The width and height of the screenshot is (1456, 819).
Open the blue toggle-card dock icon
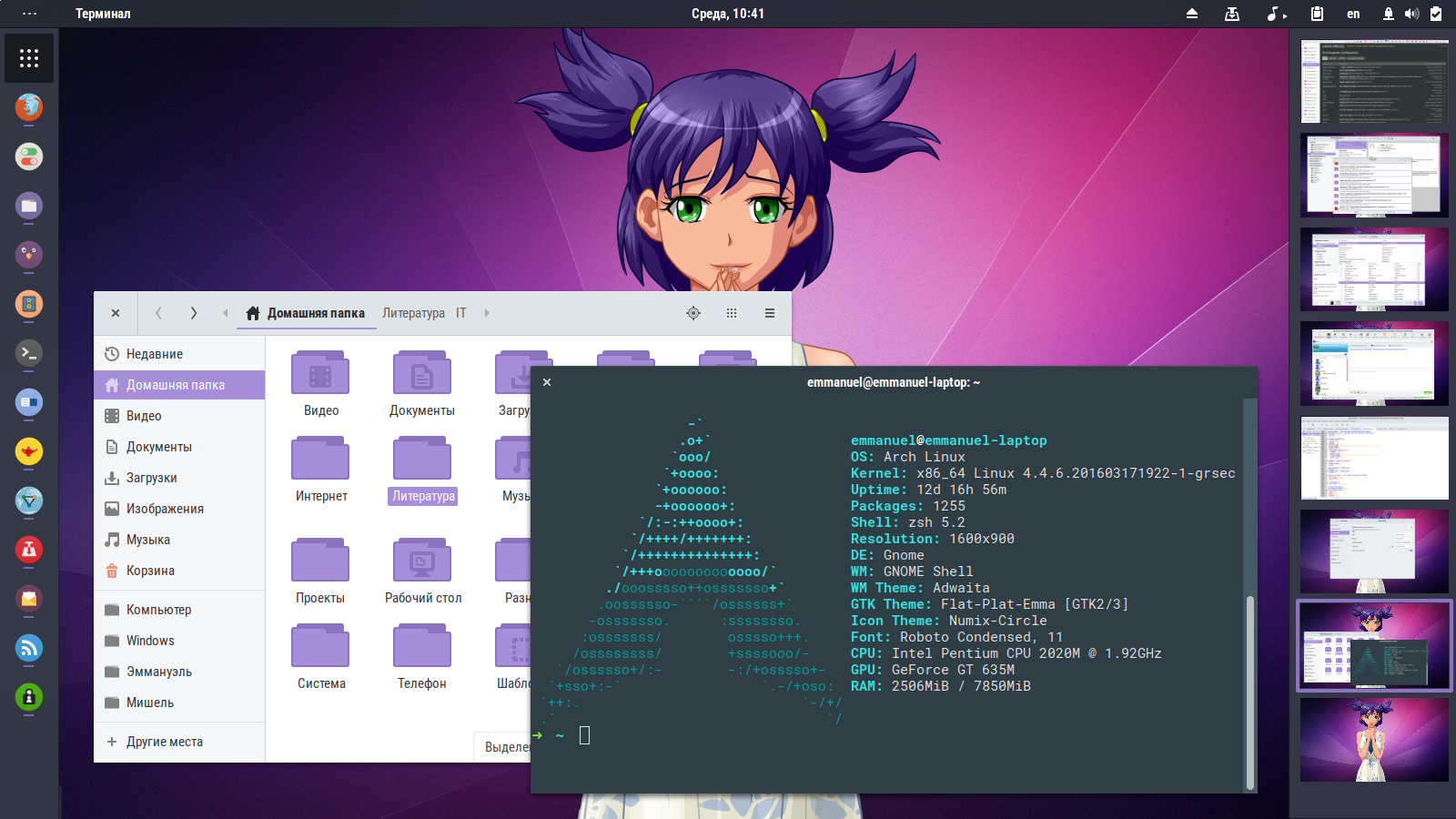pyautogui.click(x=29, y=402)
